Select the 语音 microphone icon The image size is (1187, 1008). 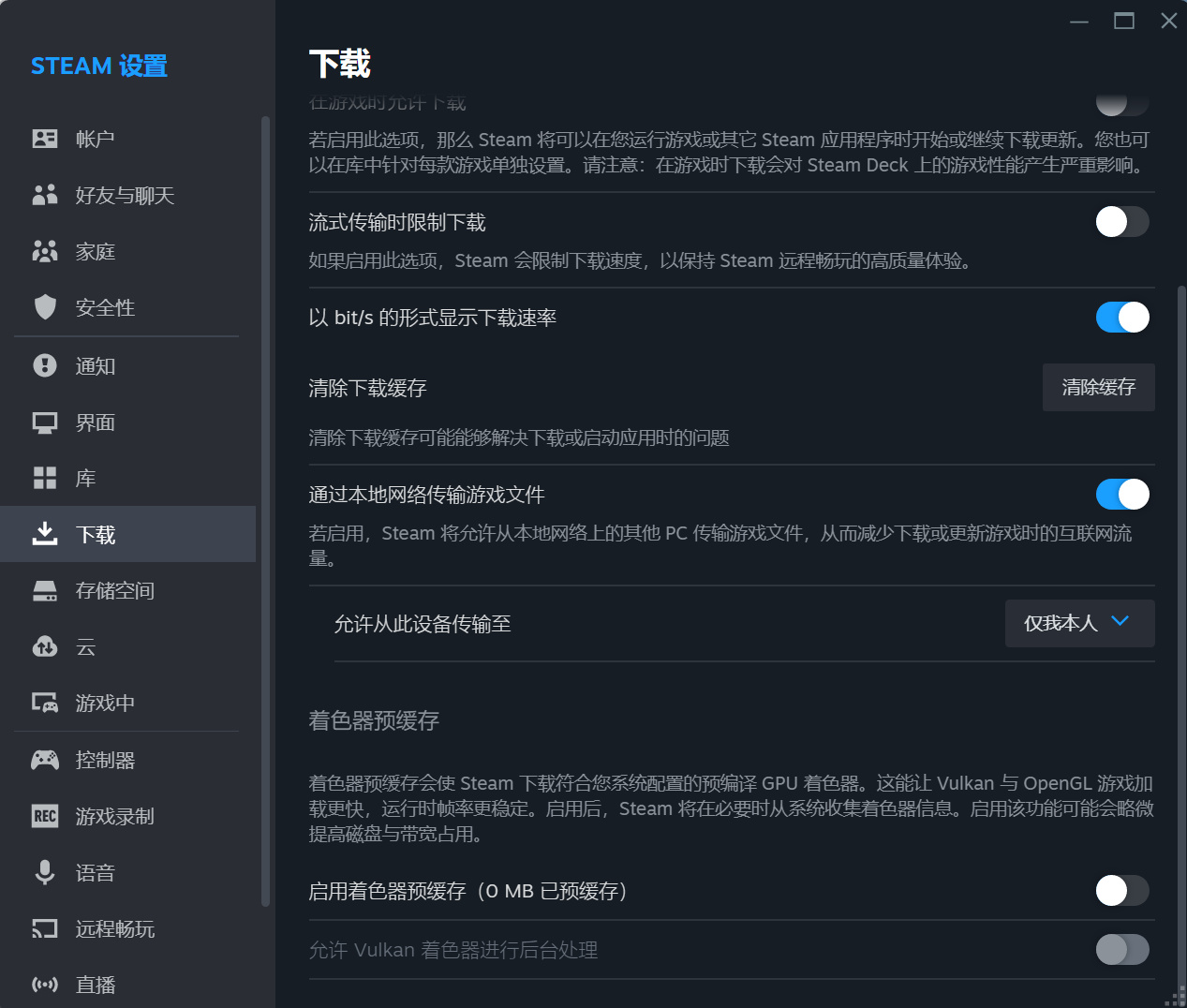(x=45, y=872)
